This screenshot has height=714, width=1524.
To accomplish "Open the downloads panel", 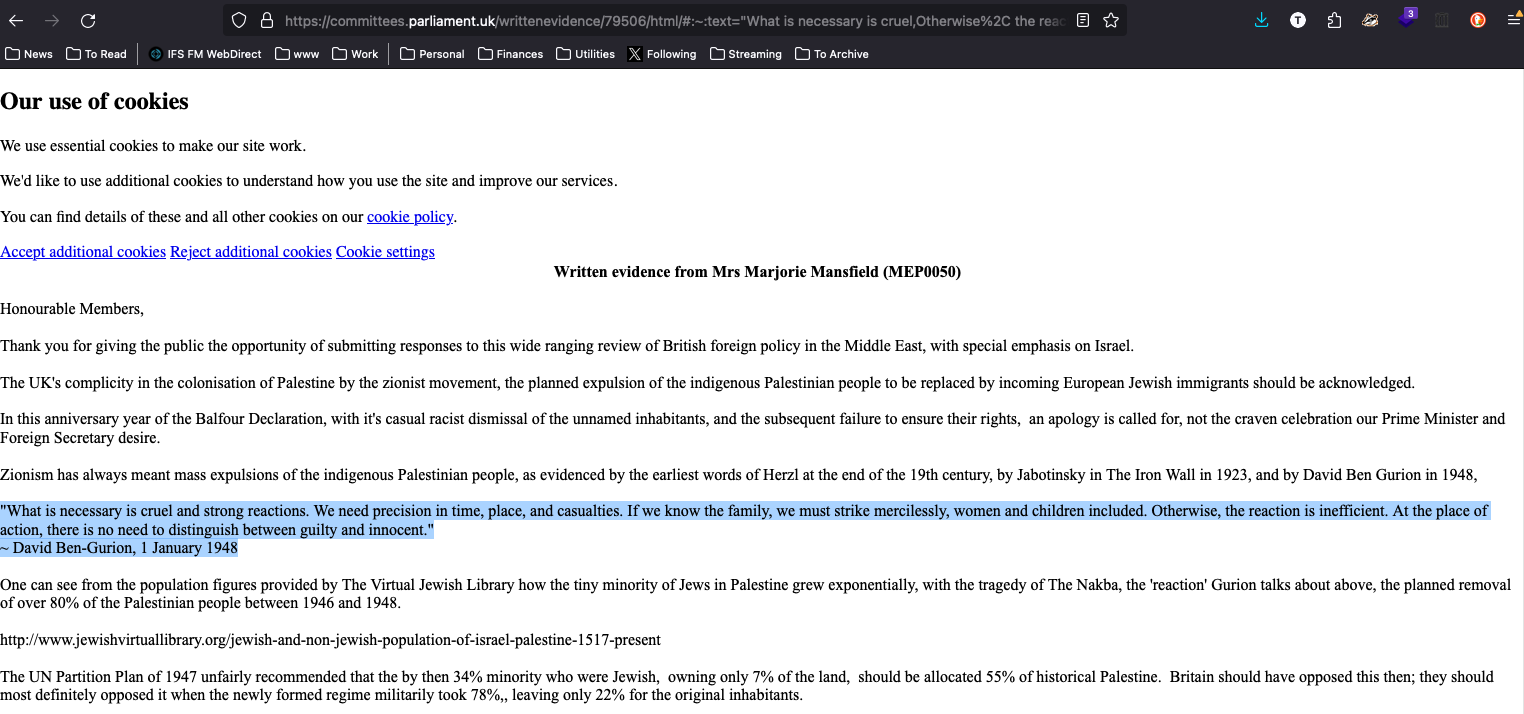I will click(1261, 21).
